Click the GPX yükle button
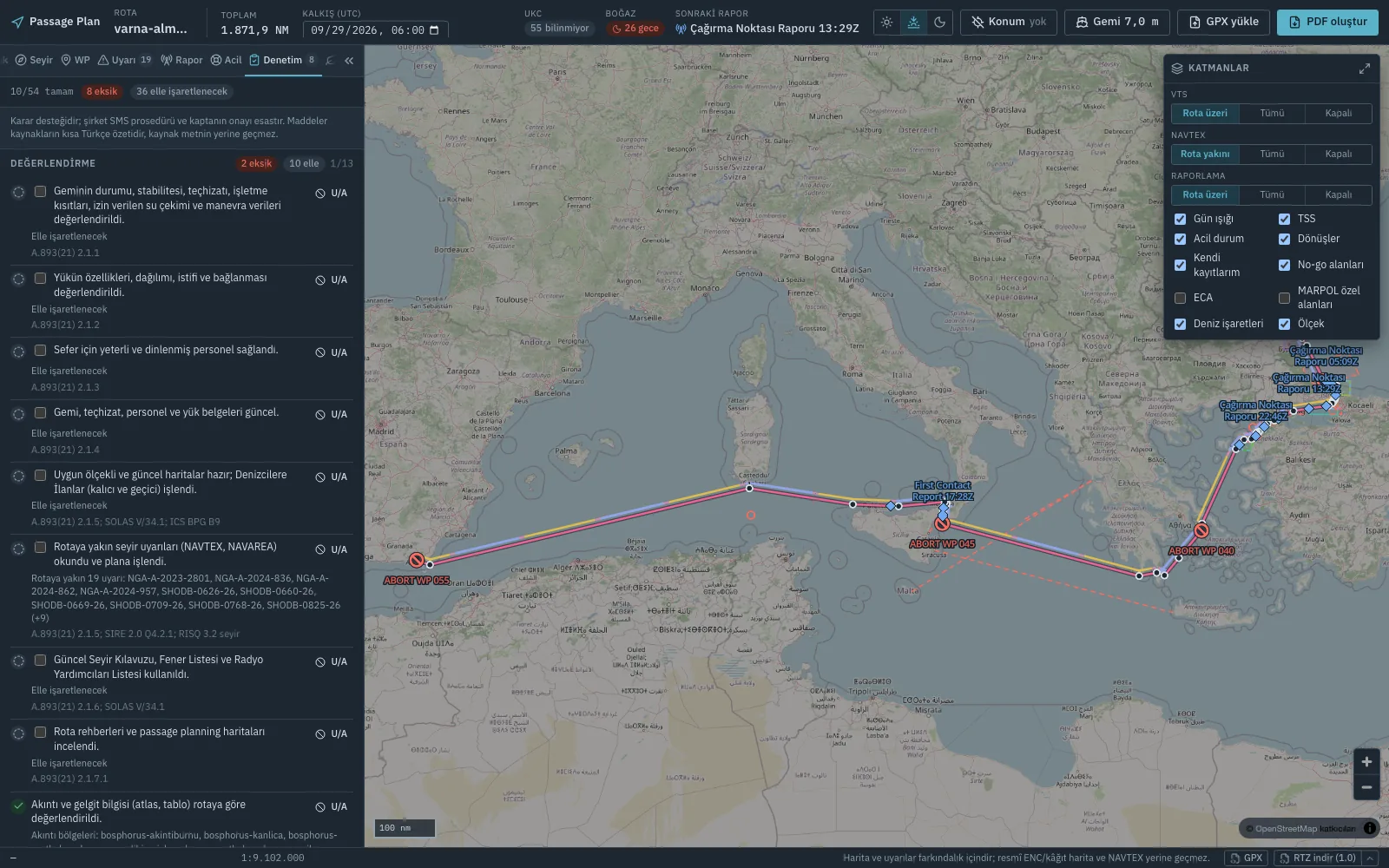The height and width of the screenshot is (868, 1389). 1223,23
